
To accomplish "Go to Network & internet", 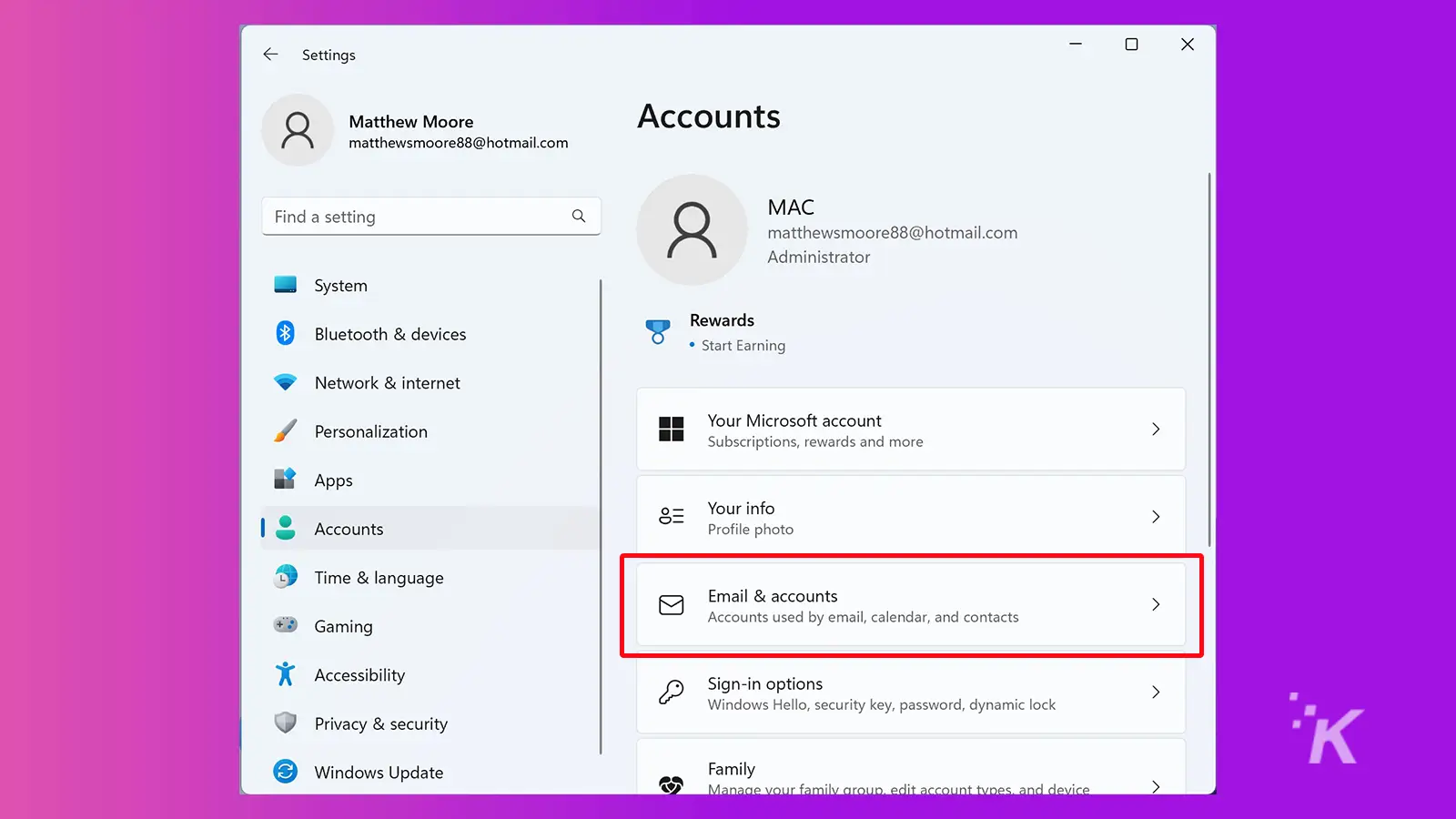I will point(387,383).
